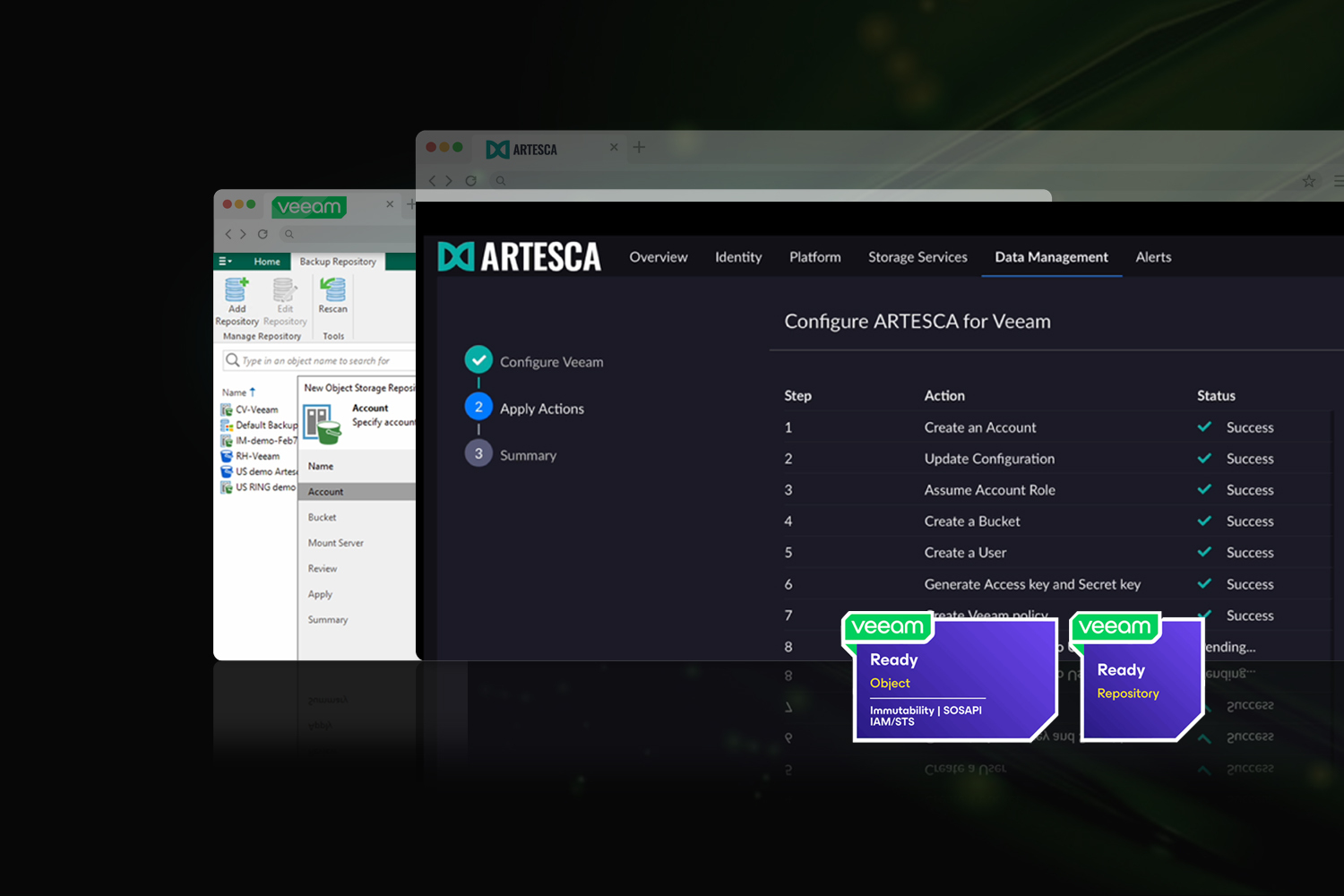
Task: Click 'Assume Account Role' action text
Action: 989,490
